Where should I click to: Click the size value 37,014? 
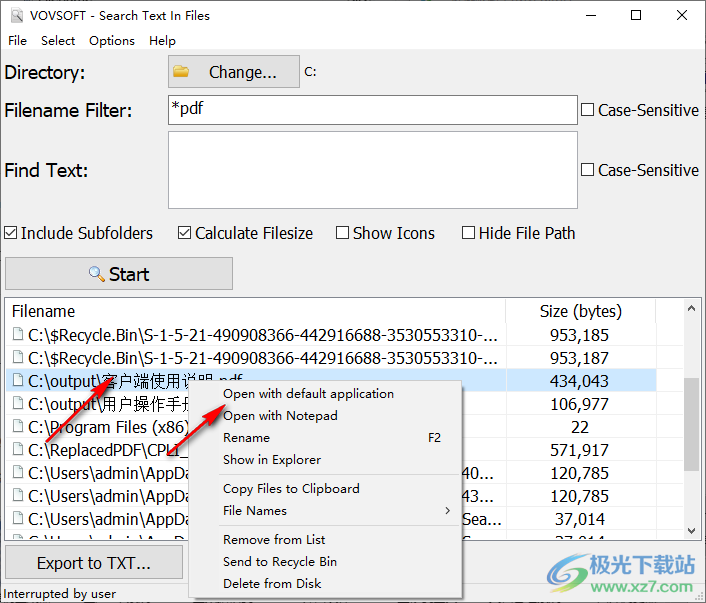(579, 519)
